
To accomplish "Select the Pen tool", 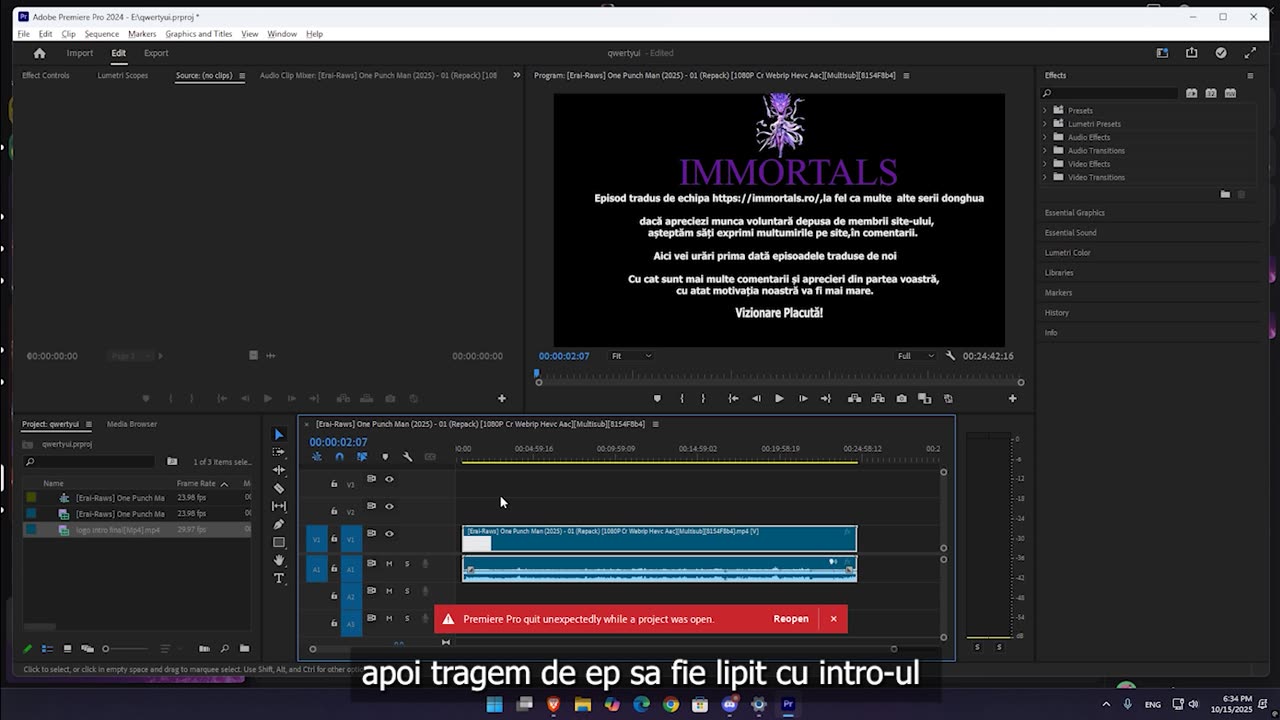I will pos(279,524).
